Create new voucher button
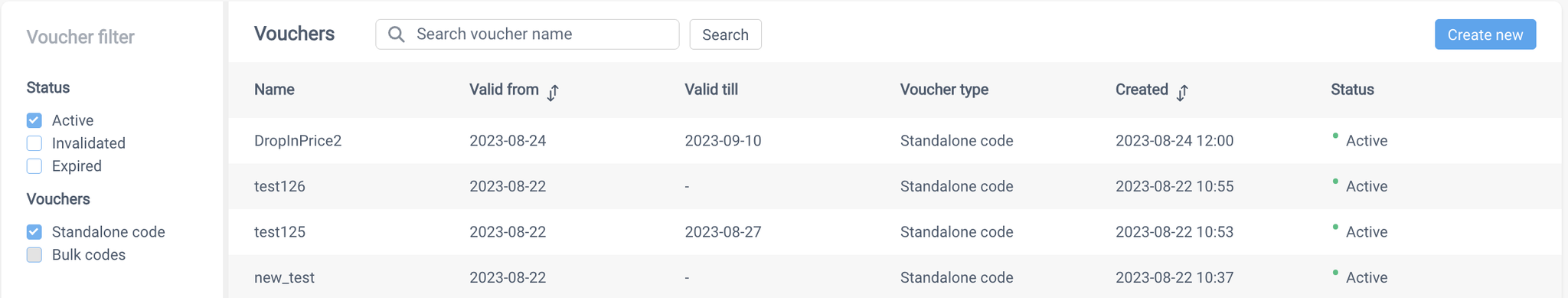 pyautogui.click(x=1485, y=34)
